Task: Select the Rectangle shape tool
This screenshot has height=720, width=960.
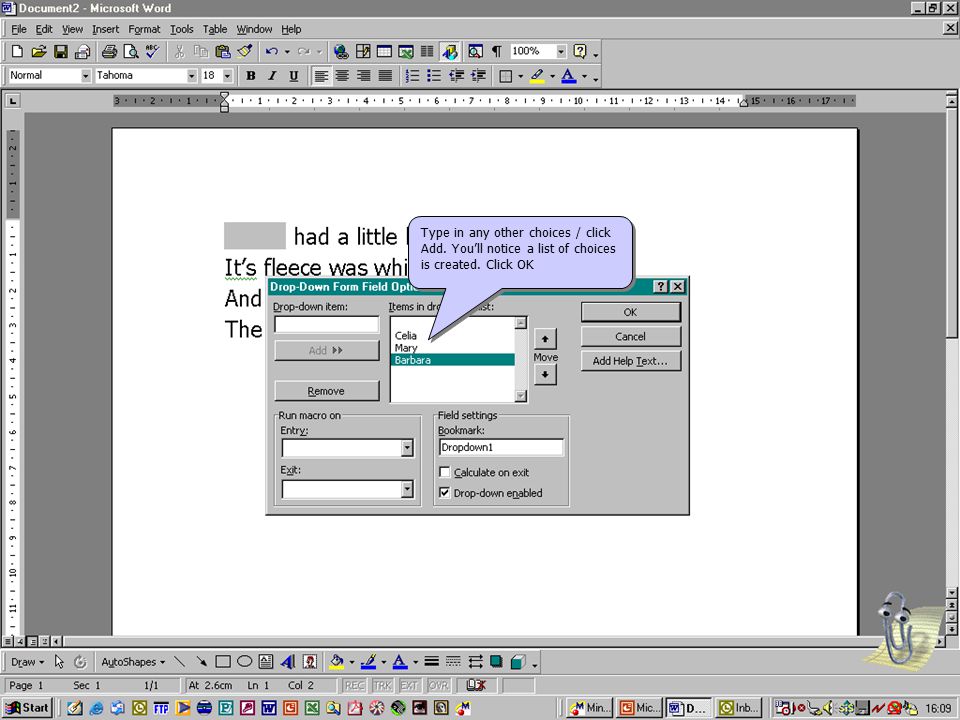Action: [x=223, y=662]
